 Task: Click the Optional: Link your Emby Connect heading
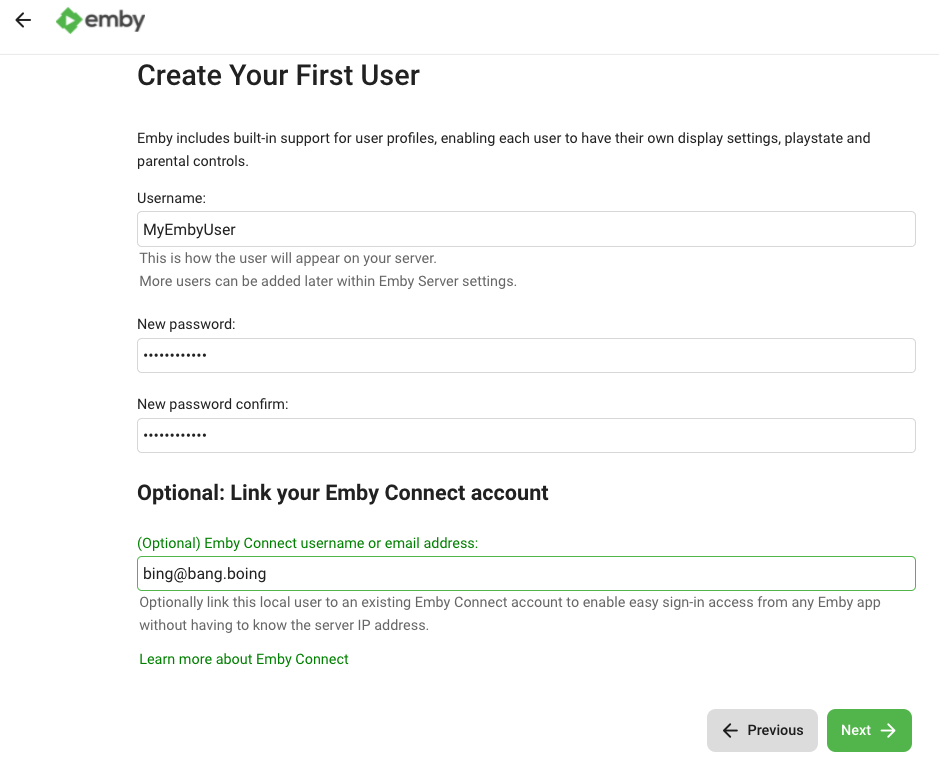343,493
